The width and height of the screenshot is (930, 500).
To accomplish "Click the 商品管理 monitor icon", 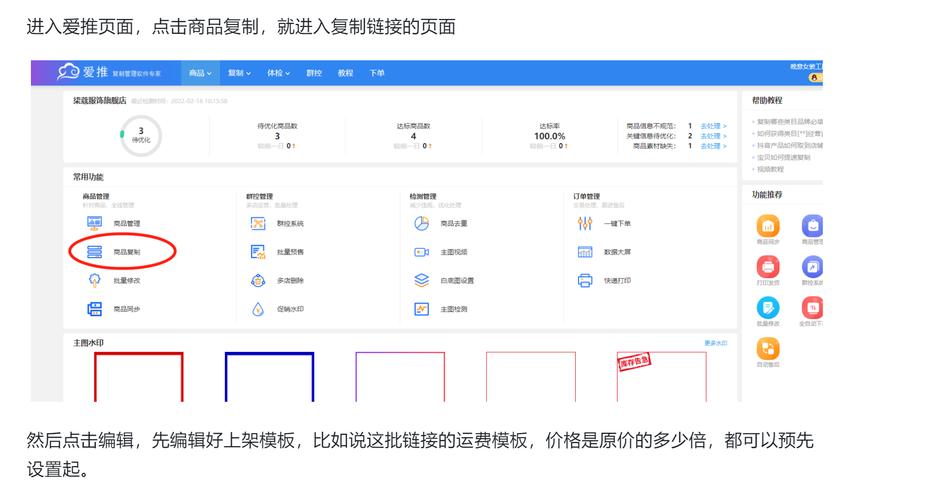I will point(94,223).
